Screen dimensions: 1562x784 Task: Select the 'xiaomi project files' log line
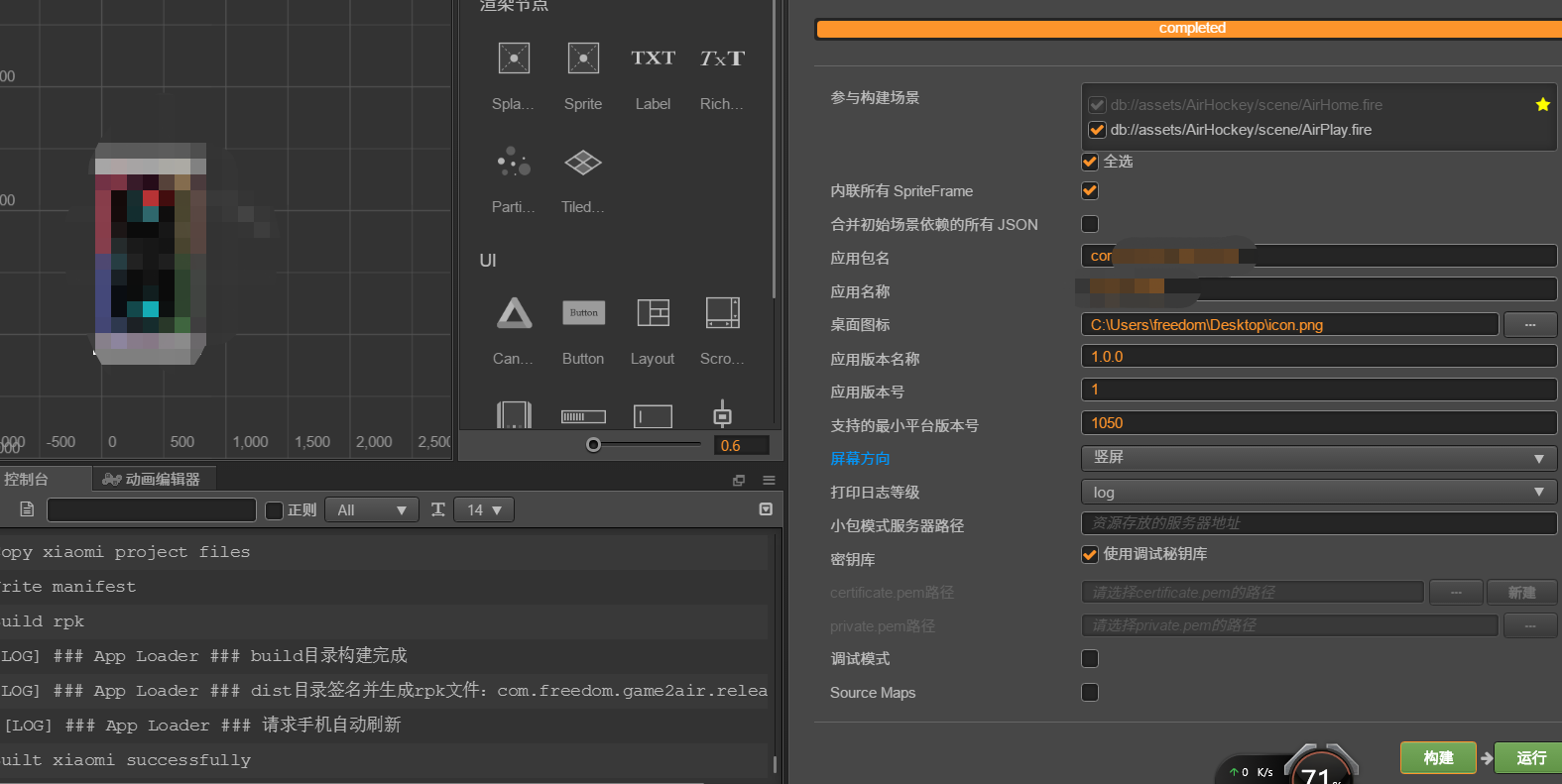pos(384,551)
